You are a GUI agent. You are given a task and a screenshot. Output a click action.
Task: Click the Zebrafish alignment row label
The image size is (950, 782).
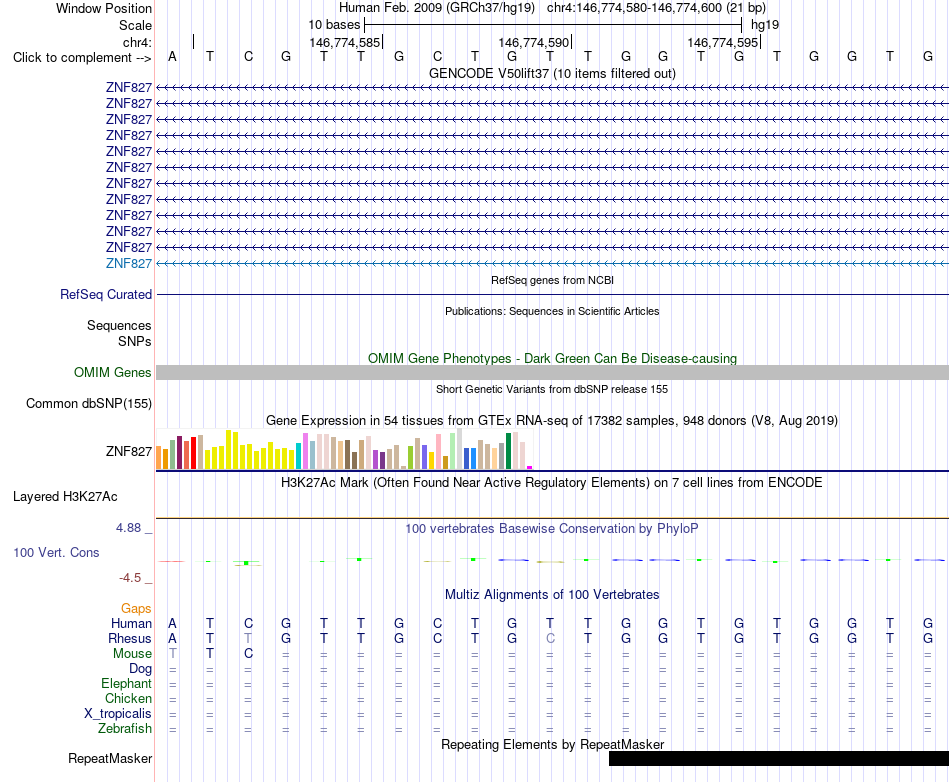(125, 729)
